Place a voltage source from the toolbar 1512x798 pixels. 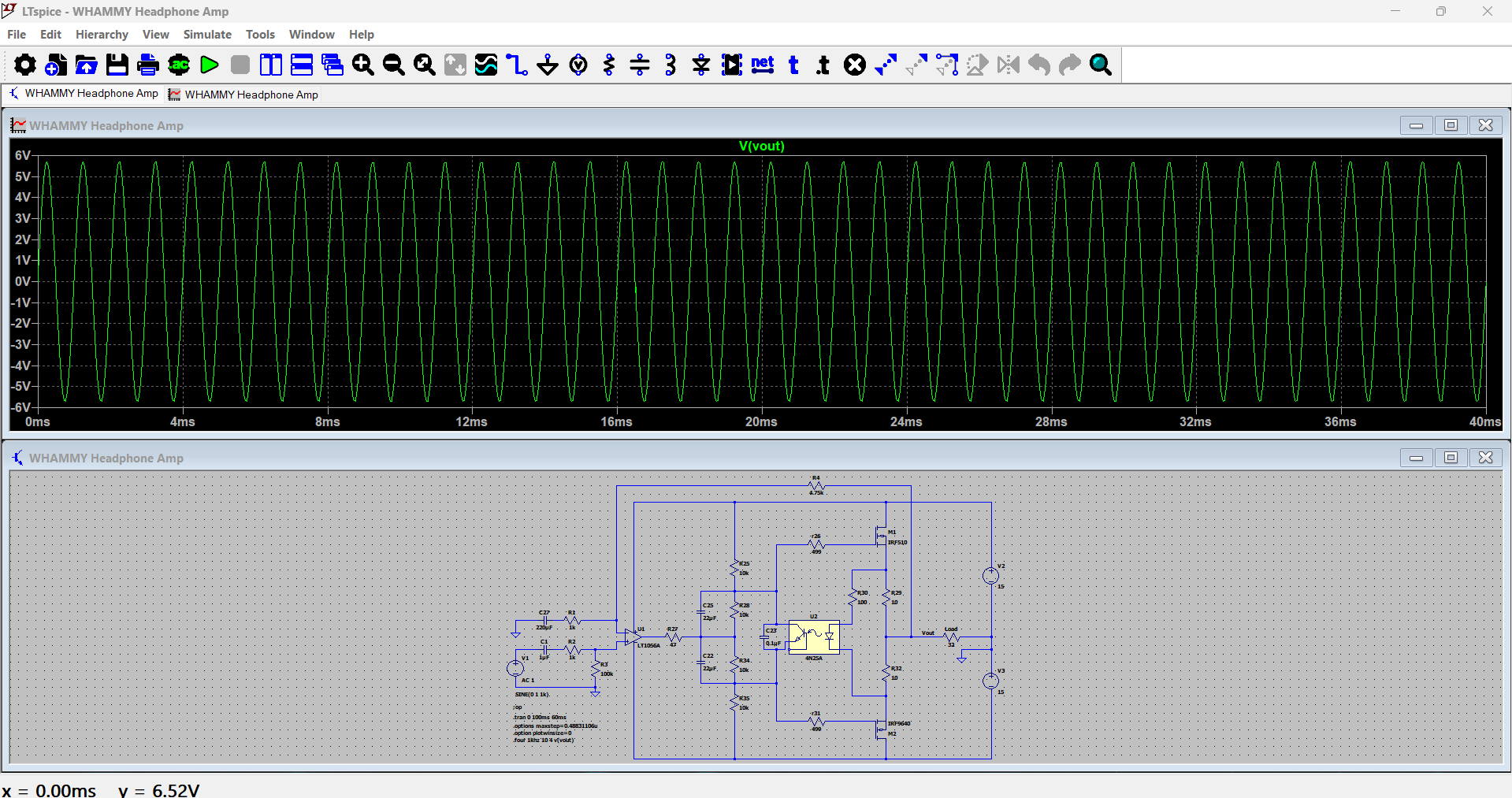point(578,65)
